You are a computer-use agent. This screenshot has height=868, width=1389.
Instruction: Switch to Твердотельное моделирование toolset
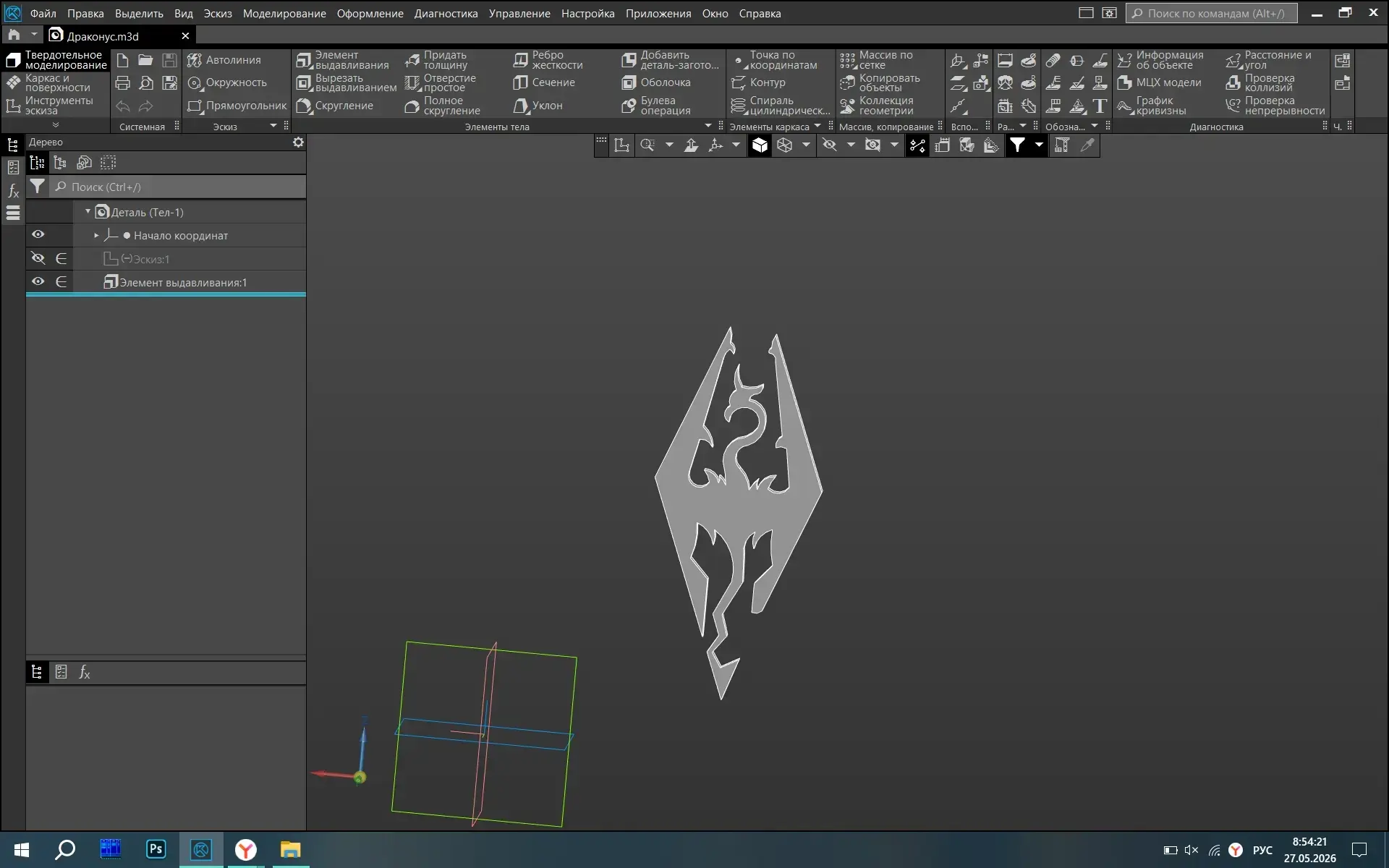click(56, 60)
